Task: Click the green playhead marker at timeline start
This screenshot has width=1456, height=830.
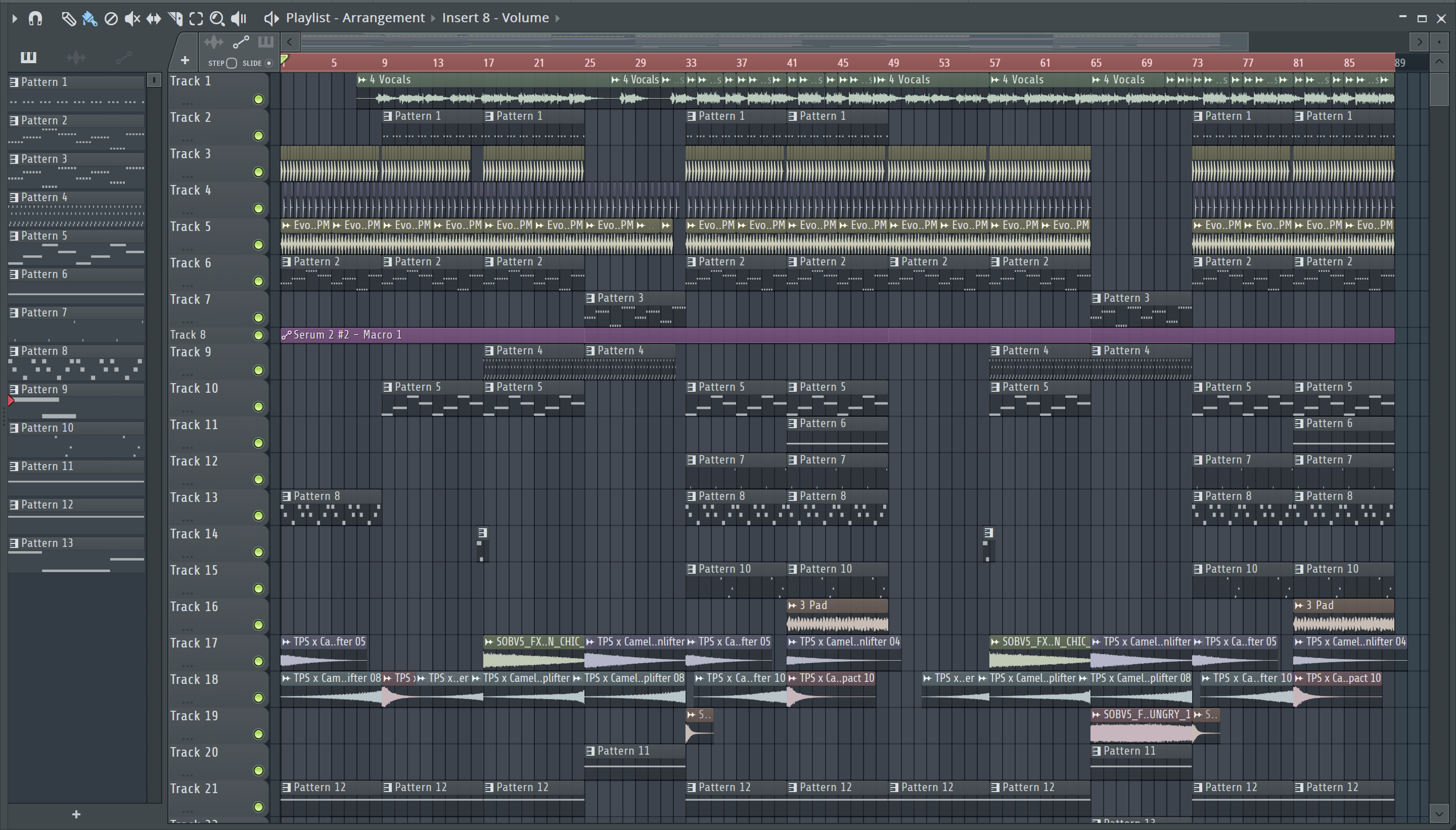Action: tap(284, 59)
